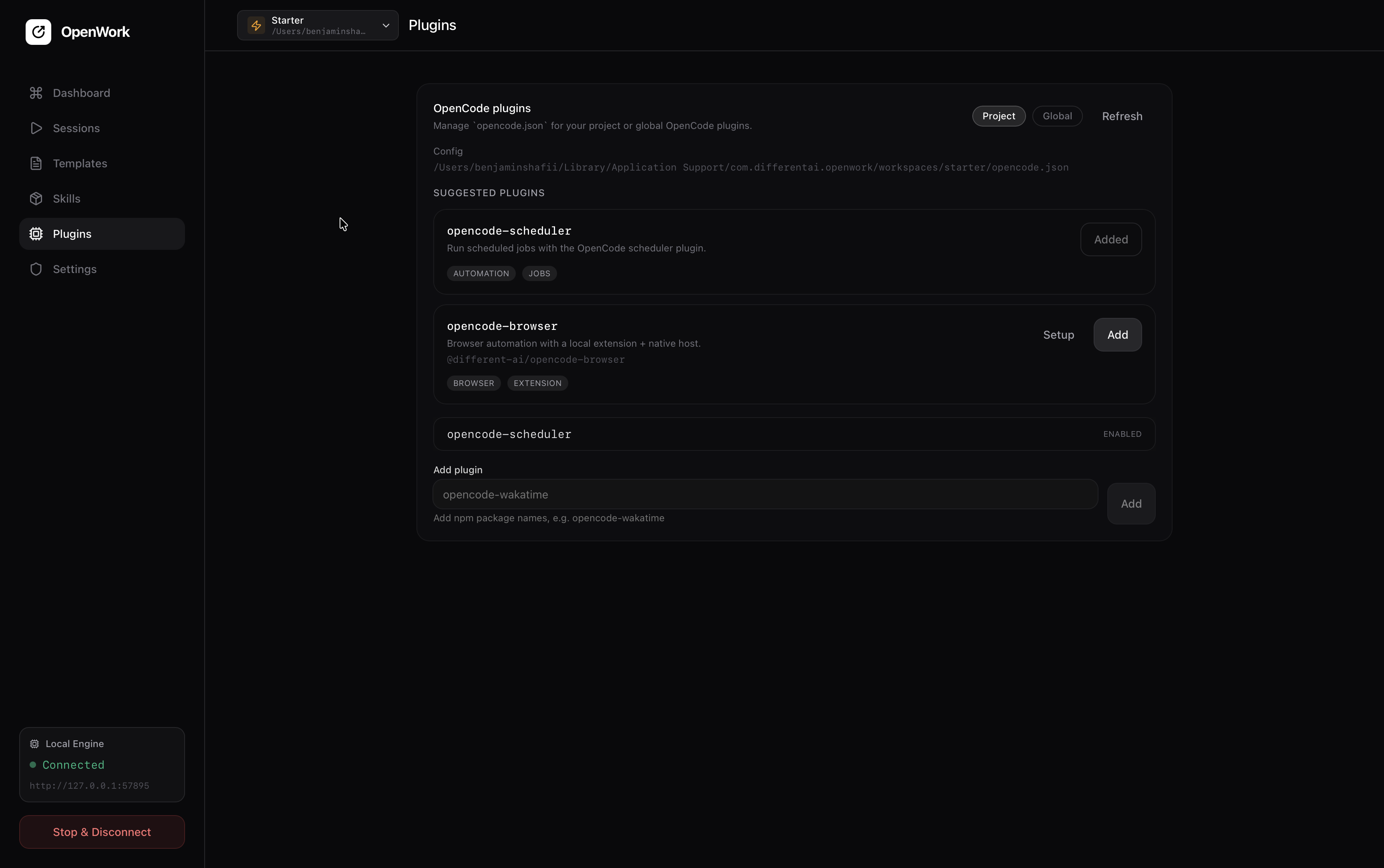Switch plugin scope to Global

tap(1056, 115)
